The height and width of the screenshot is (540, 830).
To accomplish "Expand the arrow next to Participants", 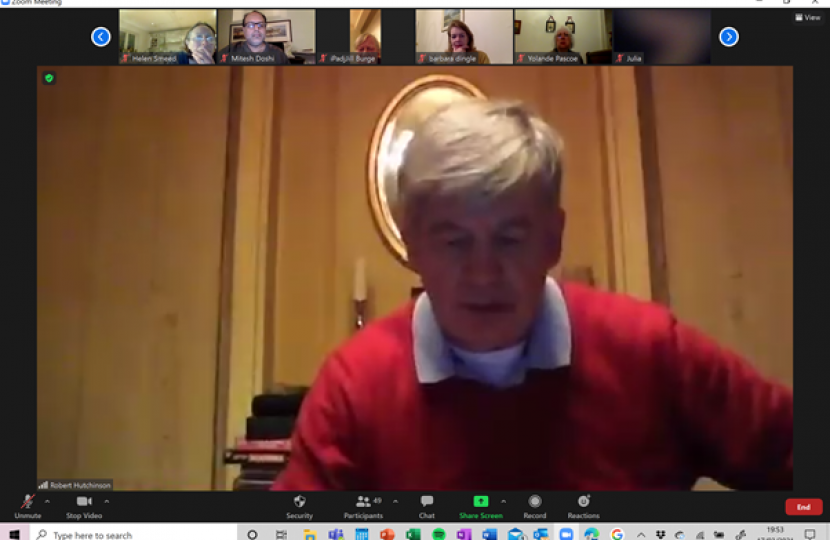I will pyautogui.click(x=395, y=501).
